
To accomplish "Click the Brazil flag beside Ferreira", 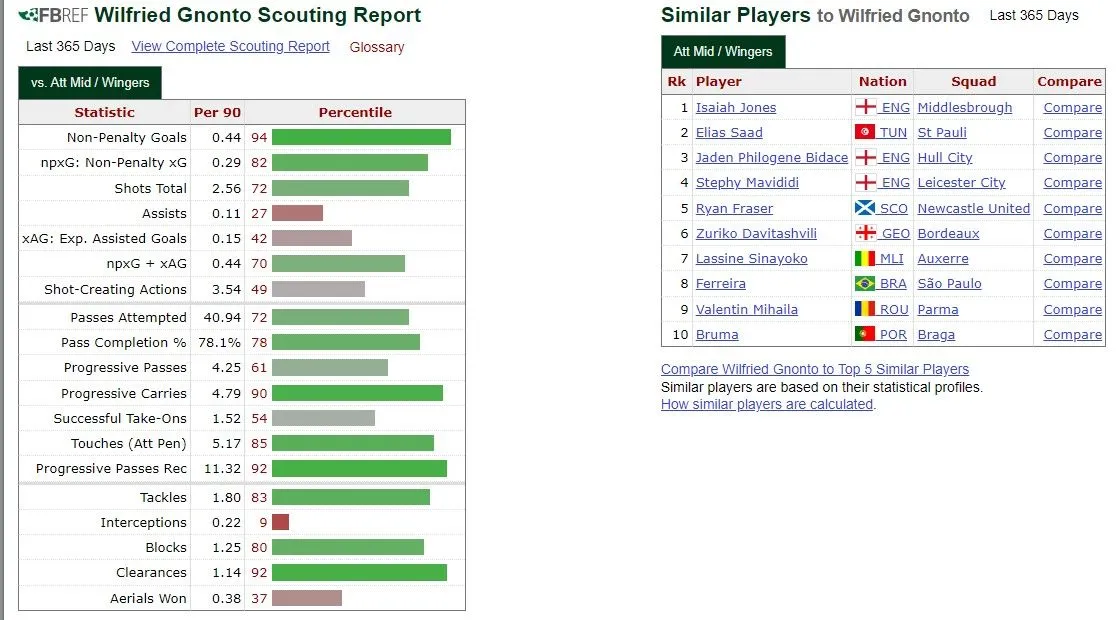I will pos(865,283).
